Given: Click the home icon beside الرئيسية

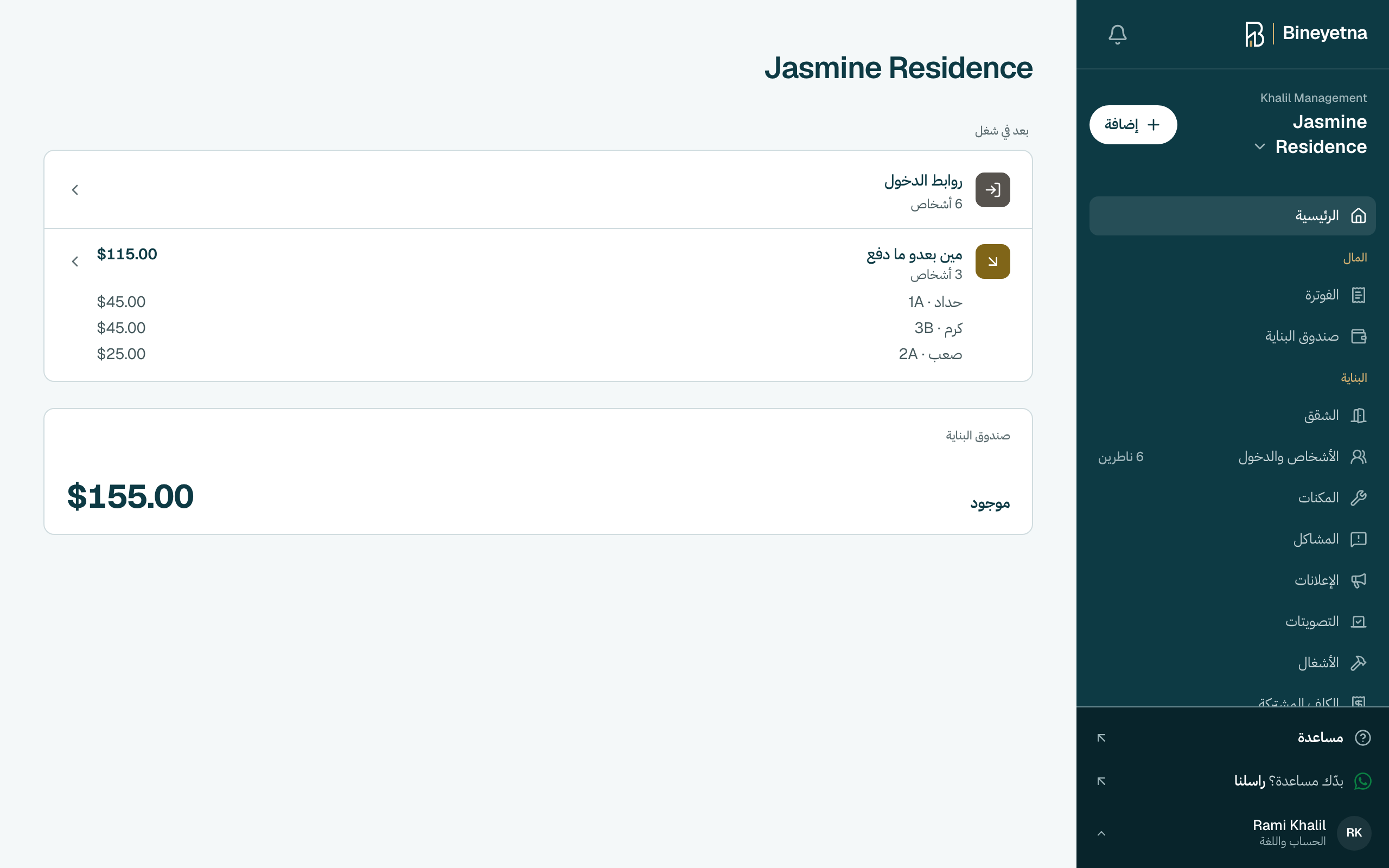Looking at the screenshot, I should tap(1358, 216).
